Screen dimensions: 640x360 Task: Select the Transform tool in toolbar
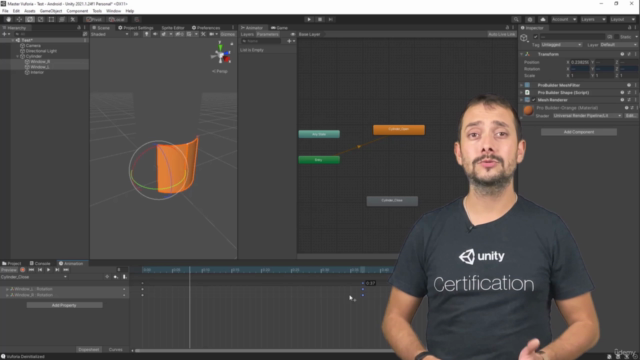(62, 19)
